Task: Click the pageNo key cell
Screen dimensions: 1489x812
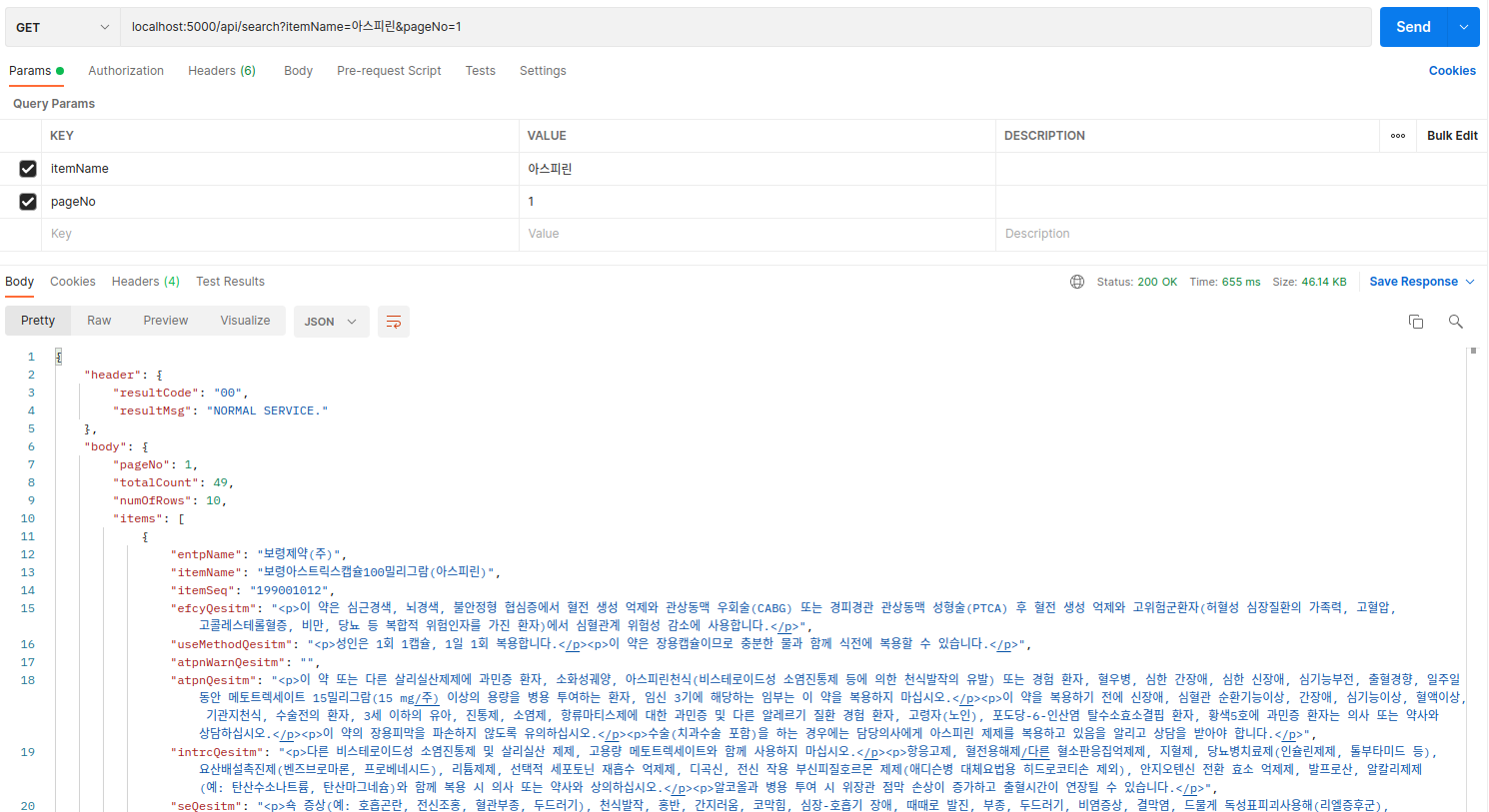Action: [280, 202]
